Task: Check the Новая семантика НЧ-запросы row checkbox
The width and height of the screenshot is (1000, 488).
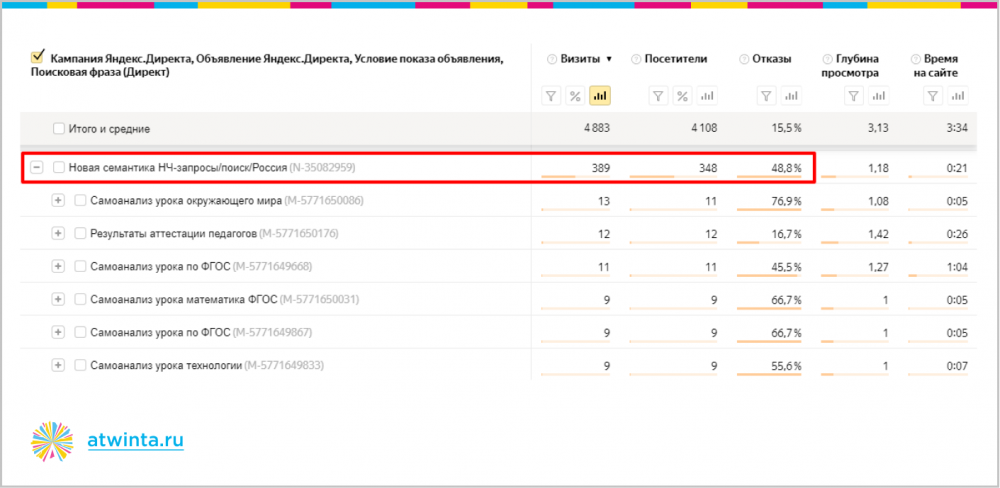Action: tap(59, 167)
